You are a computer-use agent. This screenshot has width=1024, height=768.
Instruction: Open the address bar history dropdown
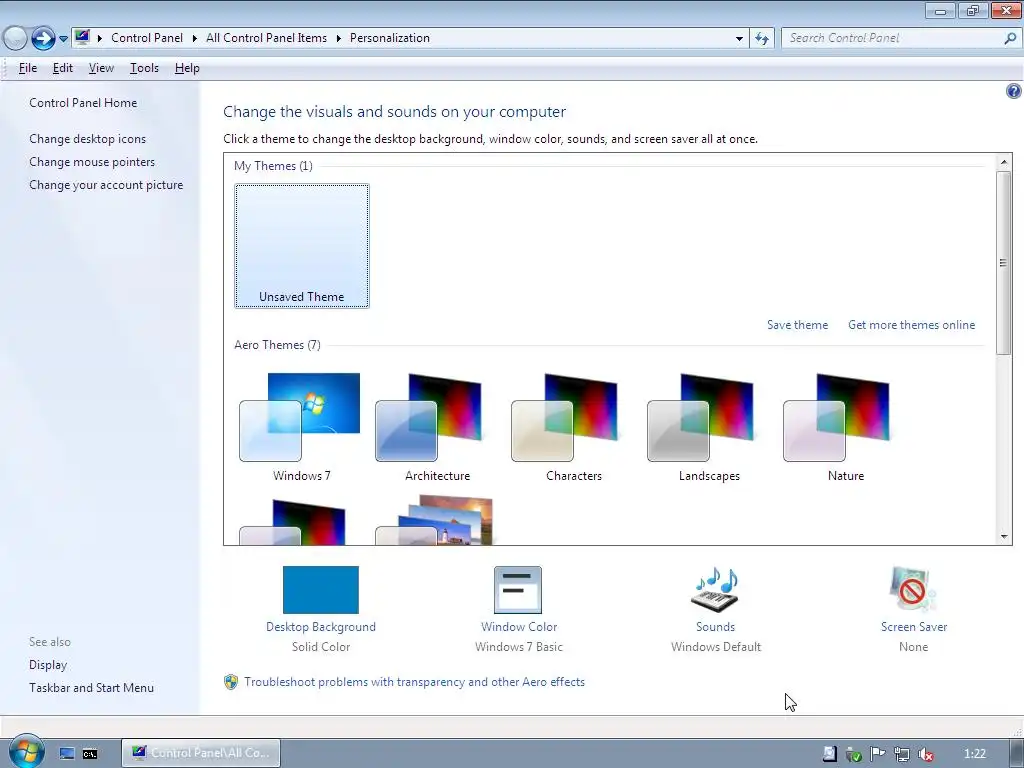(x=739, y=39)
